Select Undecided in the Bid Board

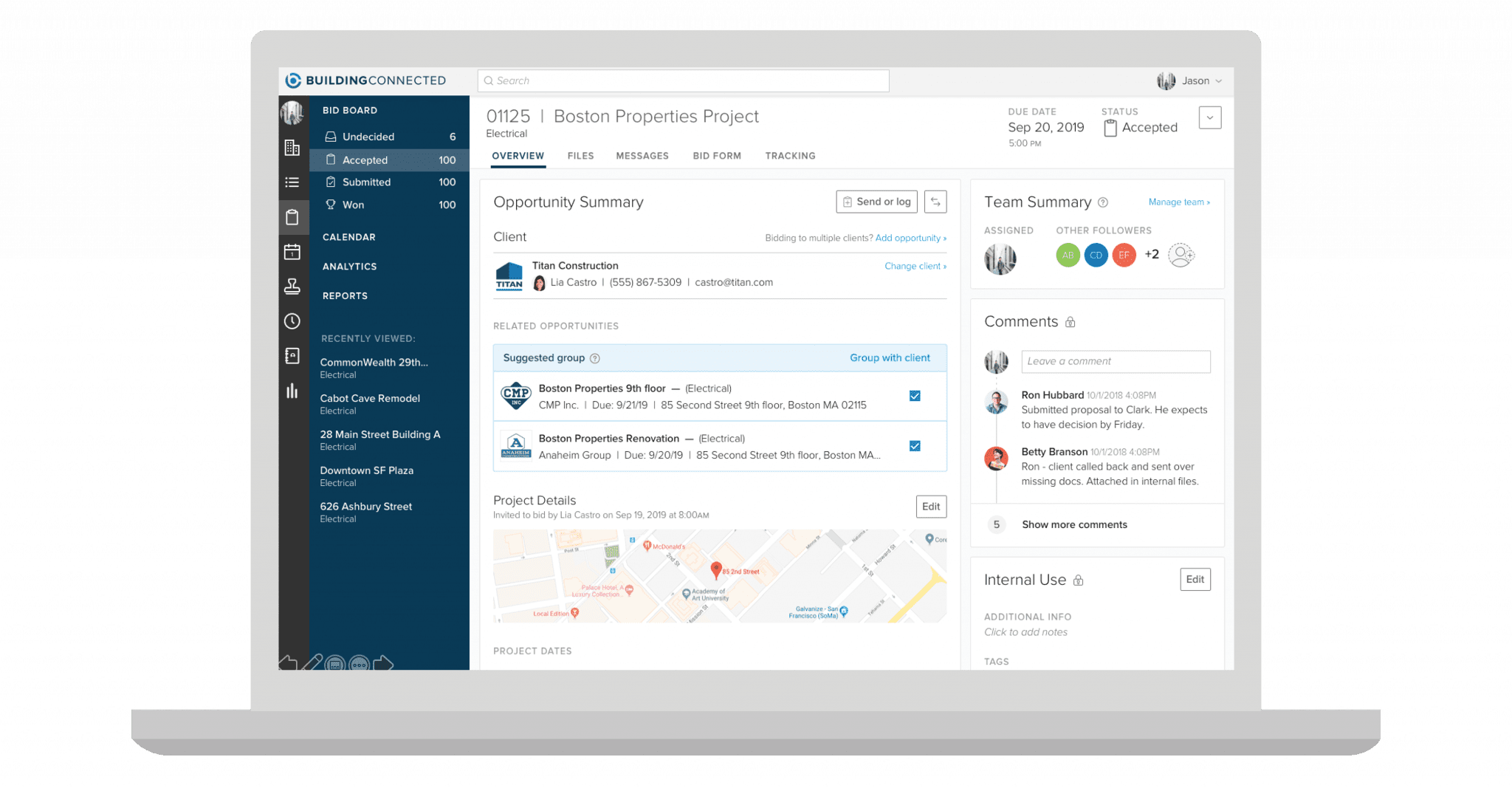click(x=390, y=137)
